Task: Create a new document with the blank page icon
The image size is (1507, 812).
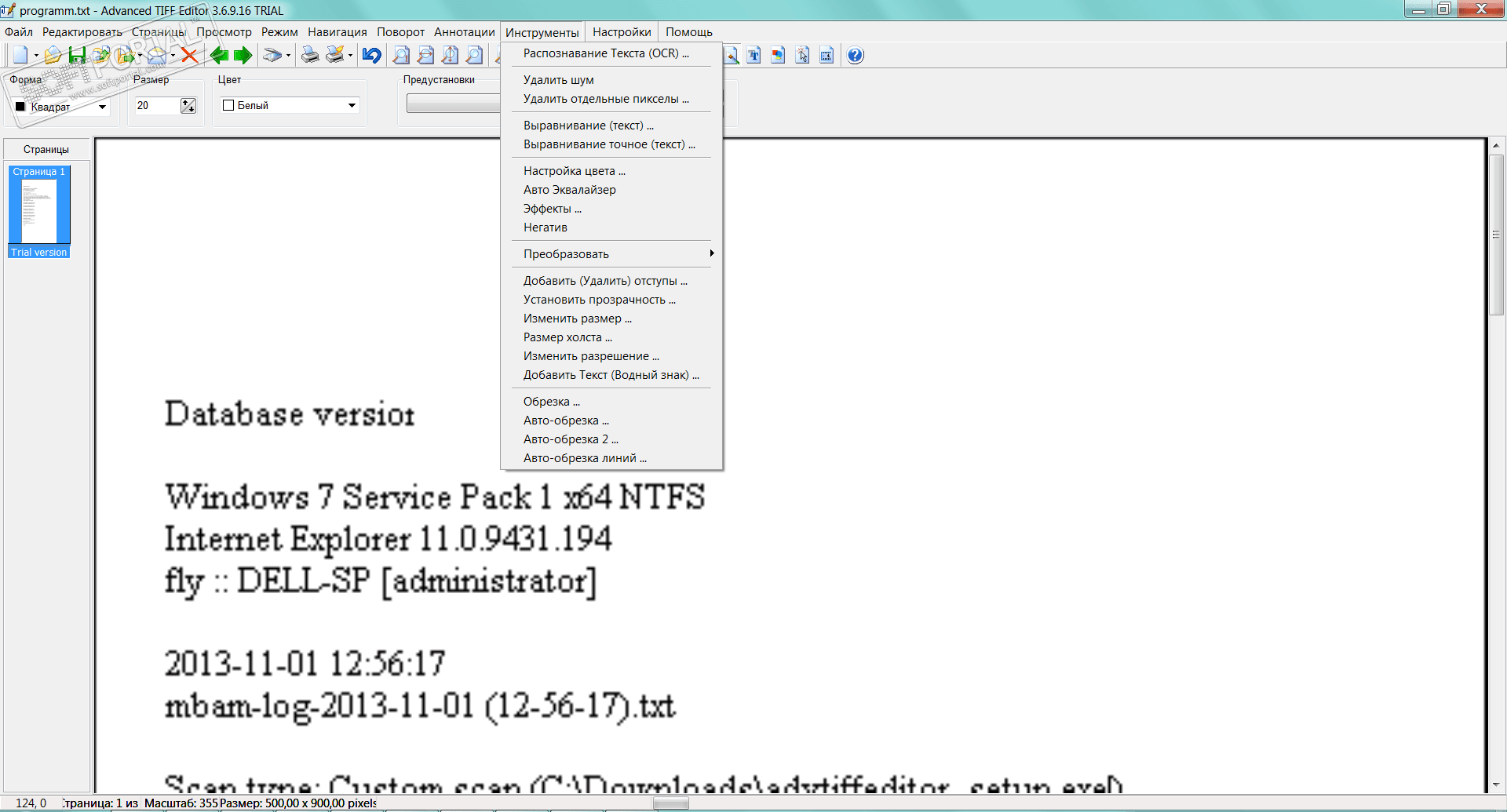Action: coord(20,55)
